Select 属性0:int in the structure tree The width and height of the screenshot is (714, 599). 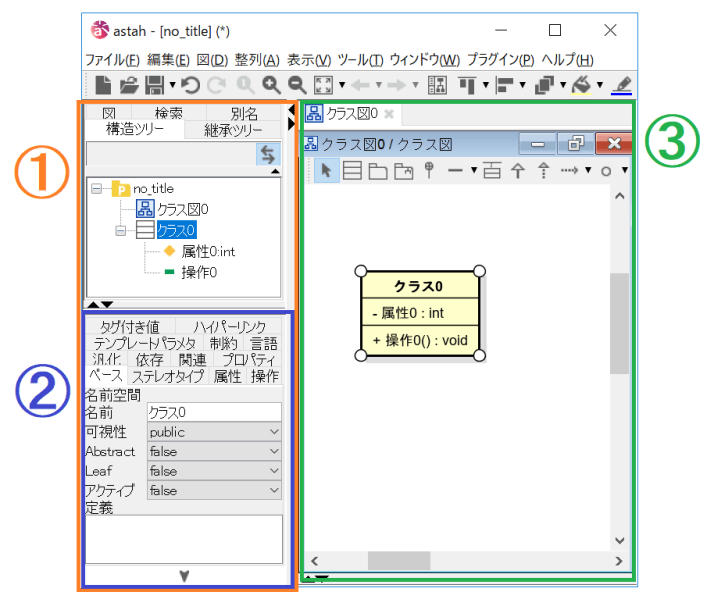(208, 251)
